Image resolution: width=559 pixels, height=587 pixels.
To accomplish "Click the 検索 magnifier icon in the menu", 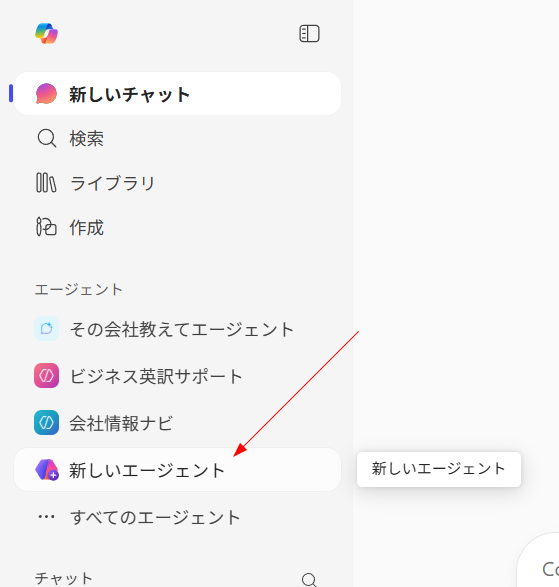I will [x=47, y=139].
